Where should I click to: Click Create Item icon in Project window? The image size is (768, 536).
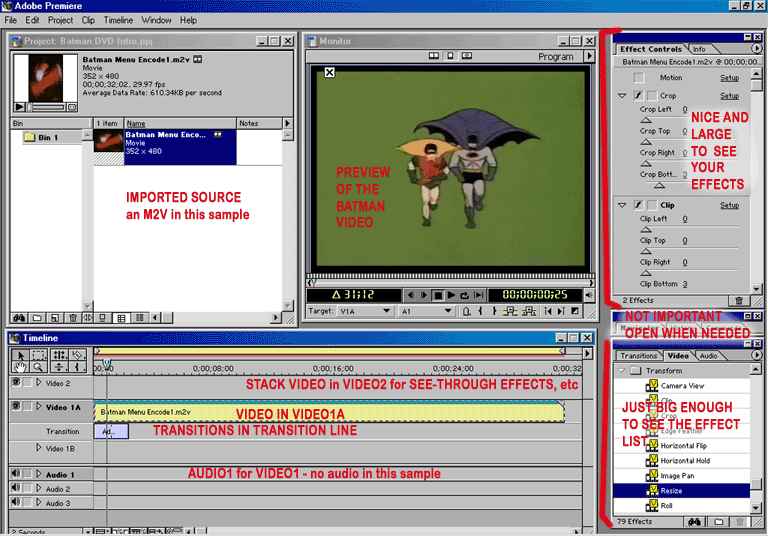pos(55,318)
